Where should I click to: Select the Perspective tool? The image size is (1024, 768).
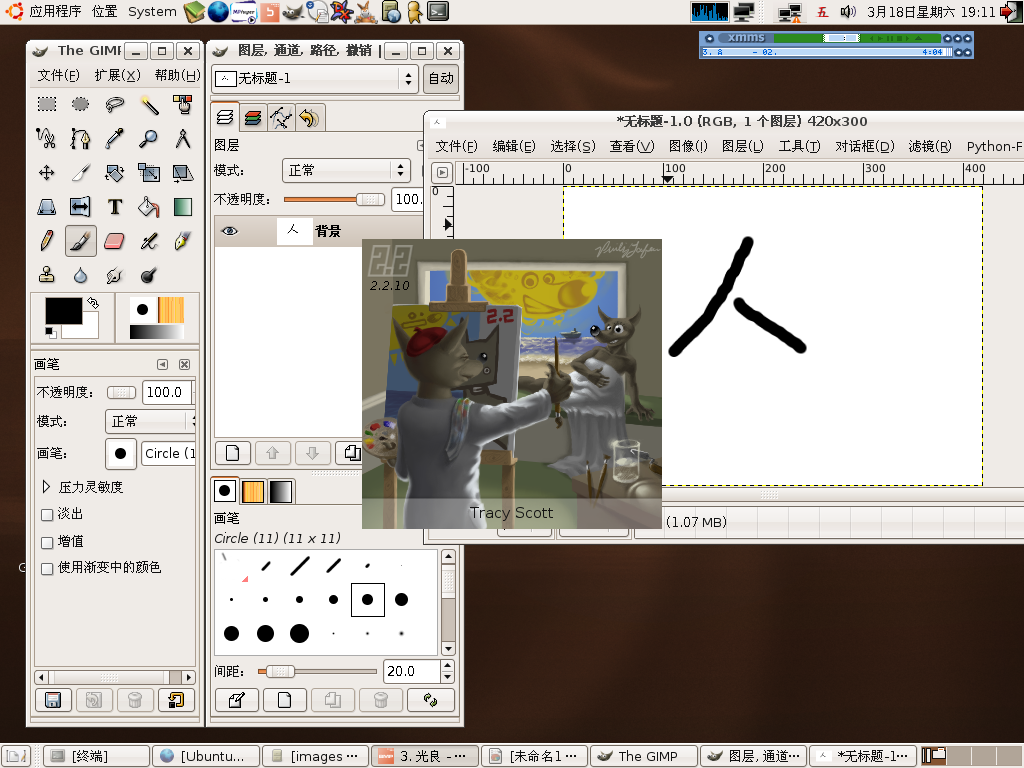pyautogui.click(x=46, y=207)
